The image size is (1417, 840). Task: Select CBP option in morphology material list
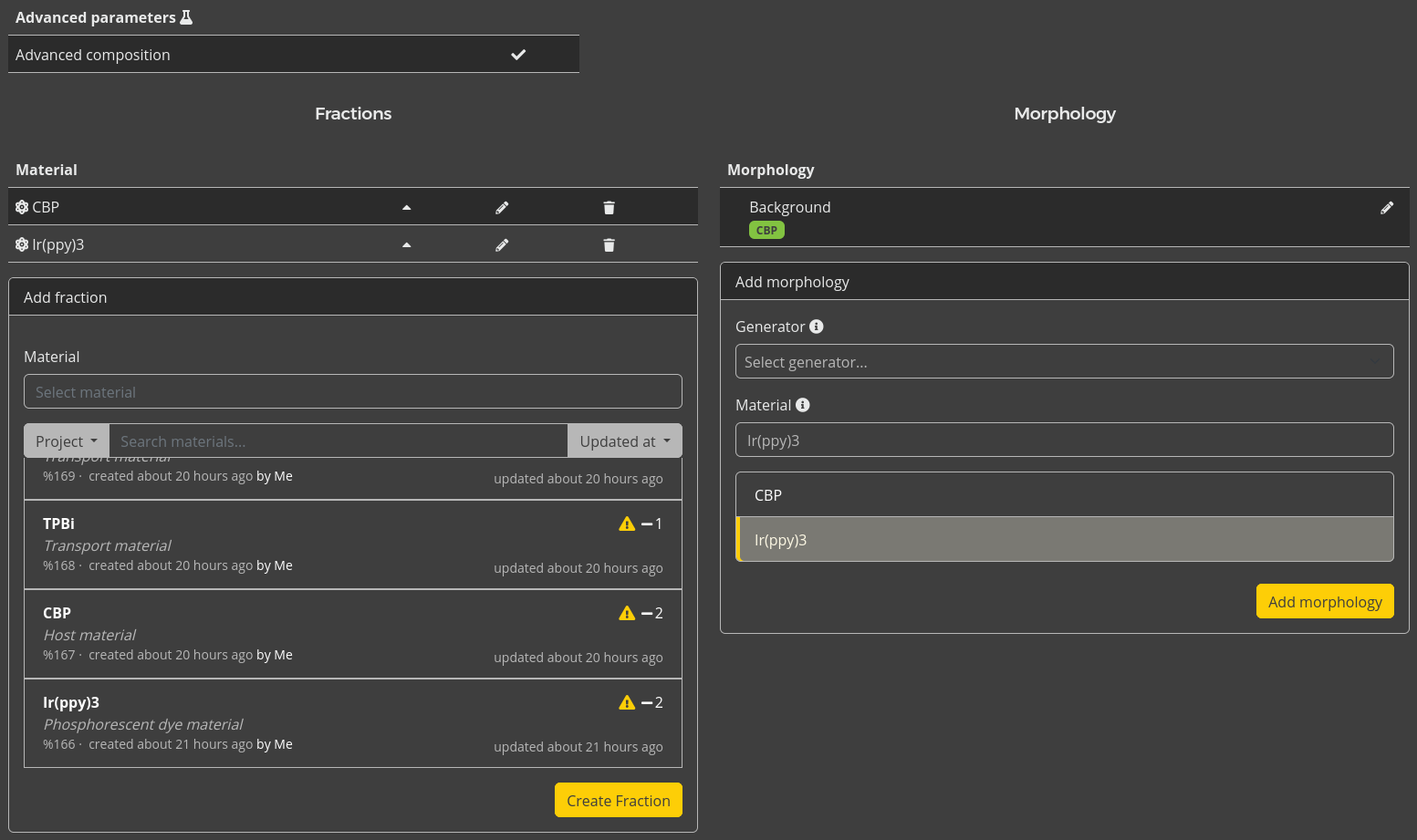1064,495
